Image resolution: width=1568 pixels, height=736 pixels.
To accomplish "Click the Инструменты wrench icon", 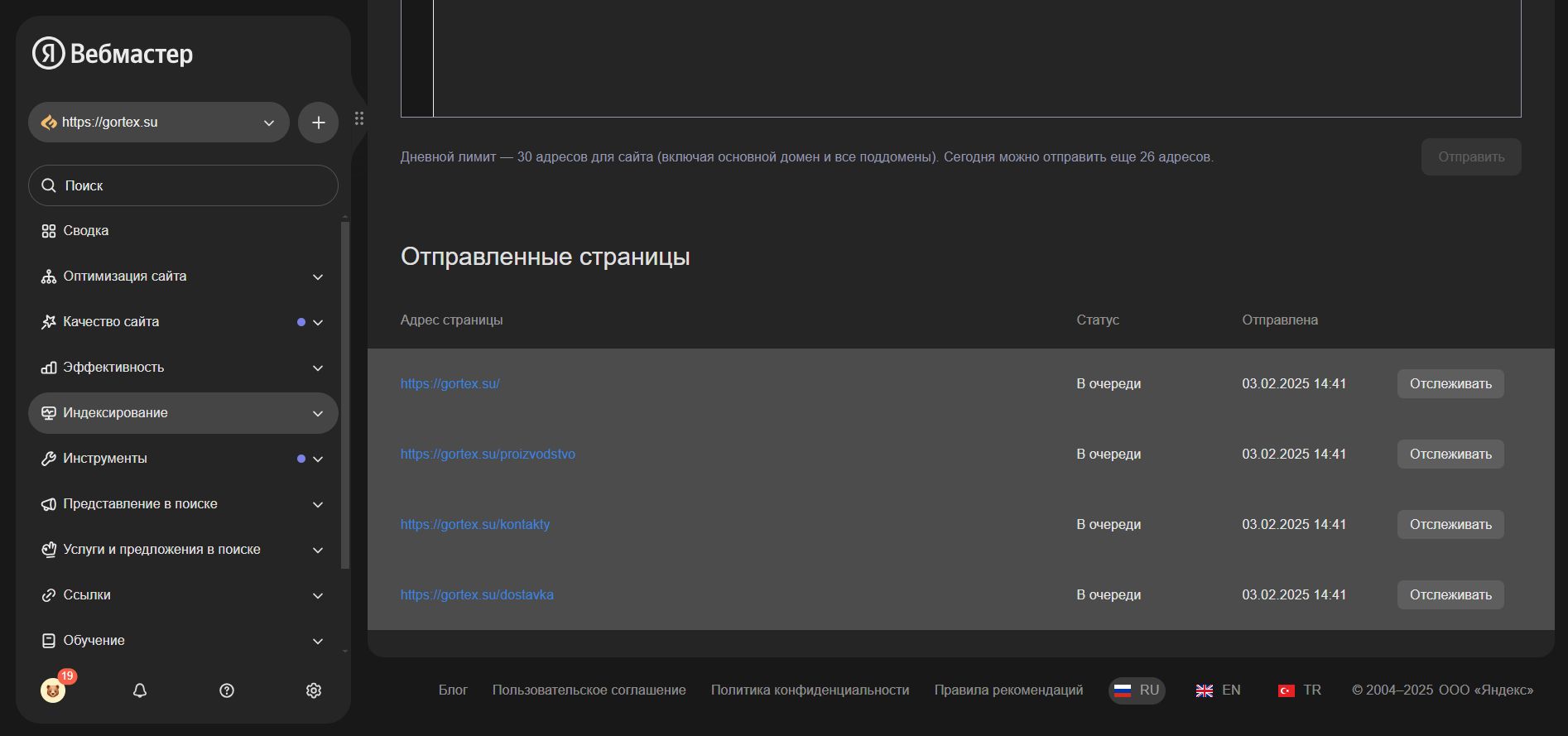I will coord(49,459).
